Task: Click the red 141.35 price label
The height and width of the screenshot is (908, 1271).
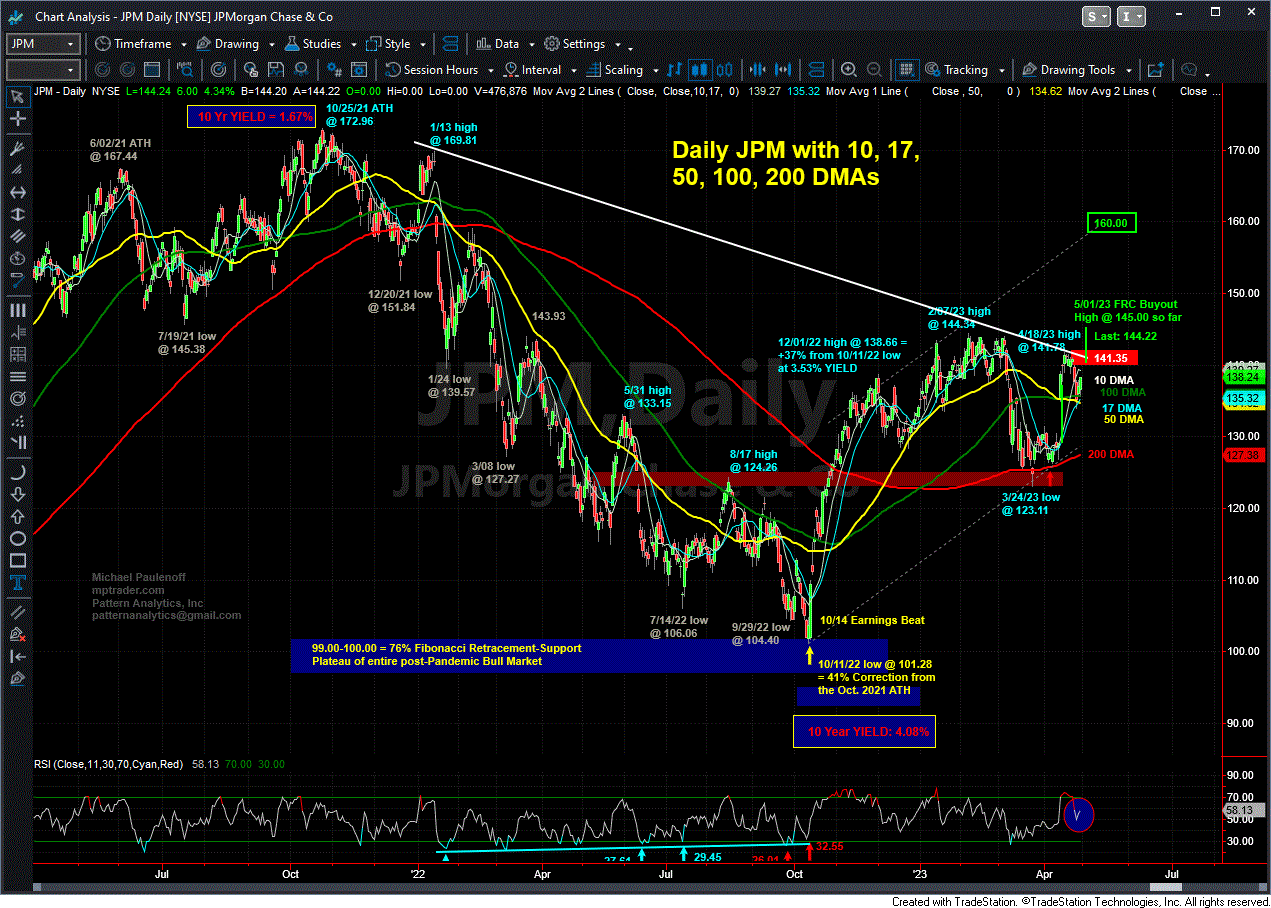Action: click(1109, 358)
